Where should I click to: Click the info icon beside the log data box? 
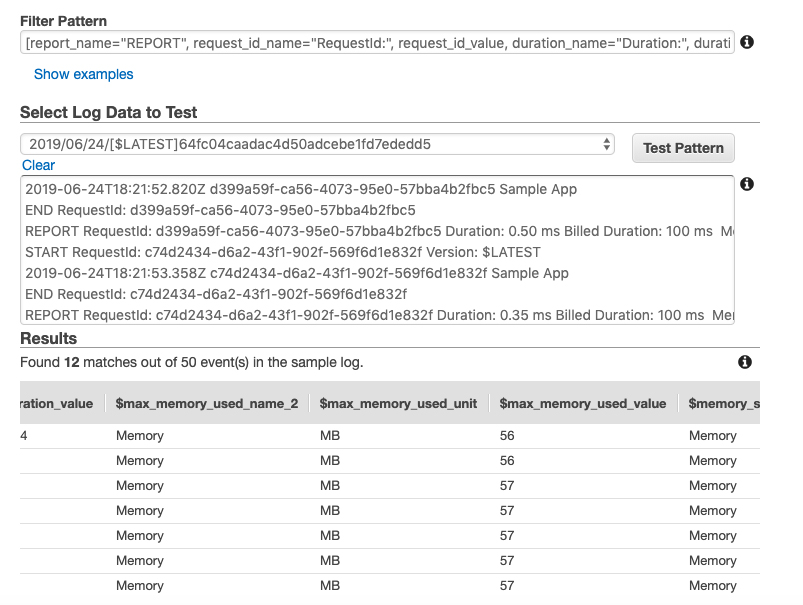[x=747, y=184]
